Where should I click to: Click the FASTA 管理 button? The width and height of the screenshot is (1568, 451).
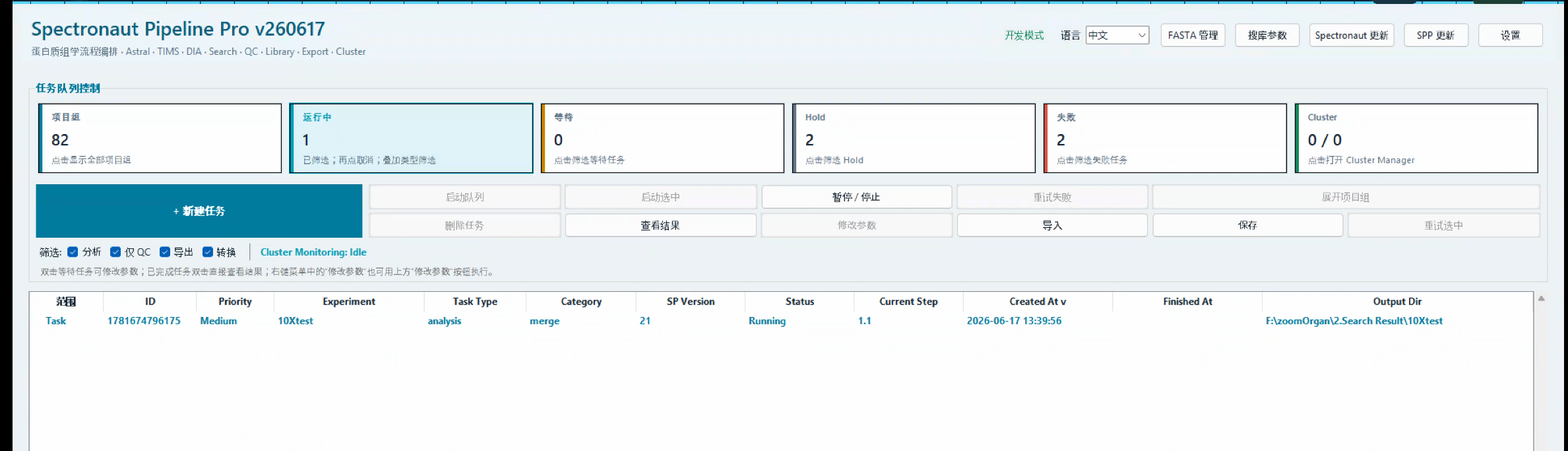coord(1193,35)
